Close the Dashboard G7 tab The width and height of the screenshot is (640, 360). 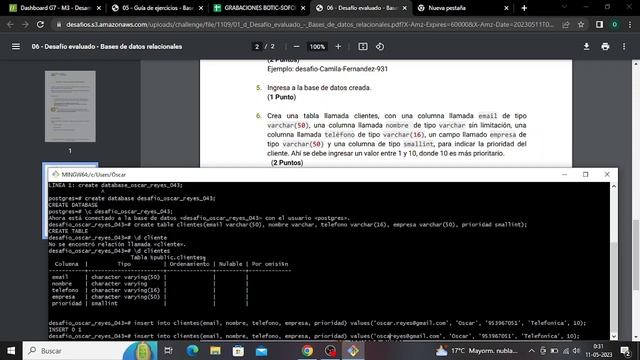pyautogui.click(x=99, y=8)
